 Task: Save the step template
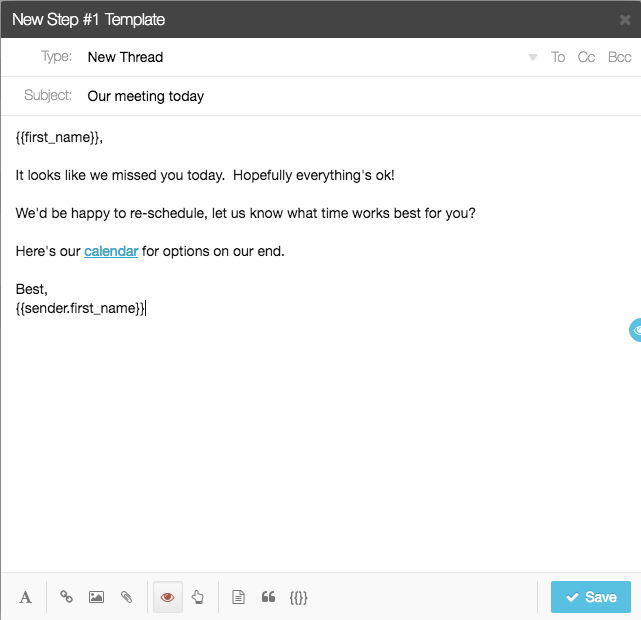(591, 597)
